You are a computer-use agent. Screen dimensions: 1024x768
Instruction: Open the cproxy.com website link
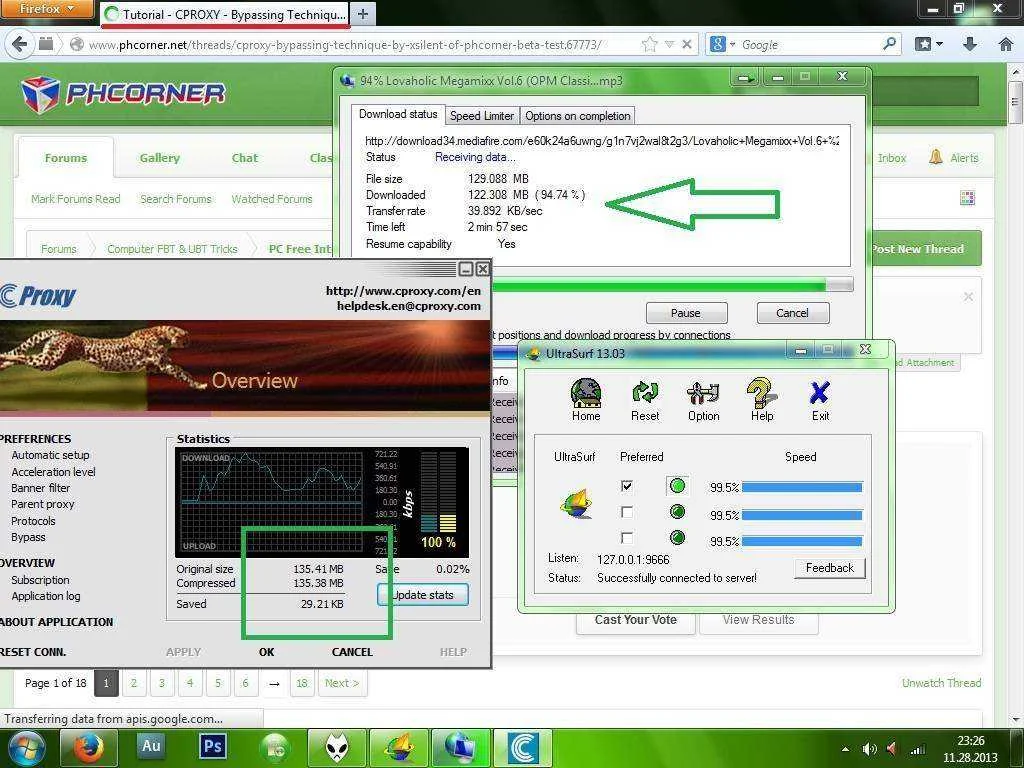403,291
